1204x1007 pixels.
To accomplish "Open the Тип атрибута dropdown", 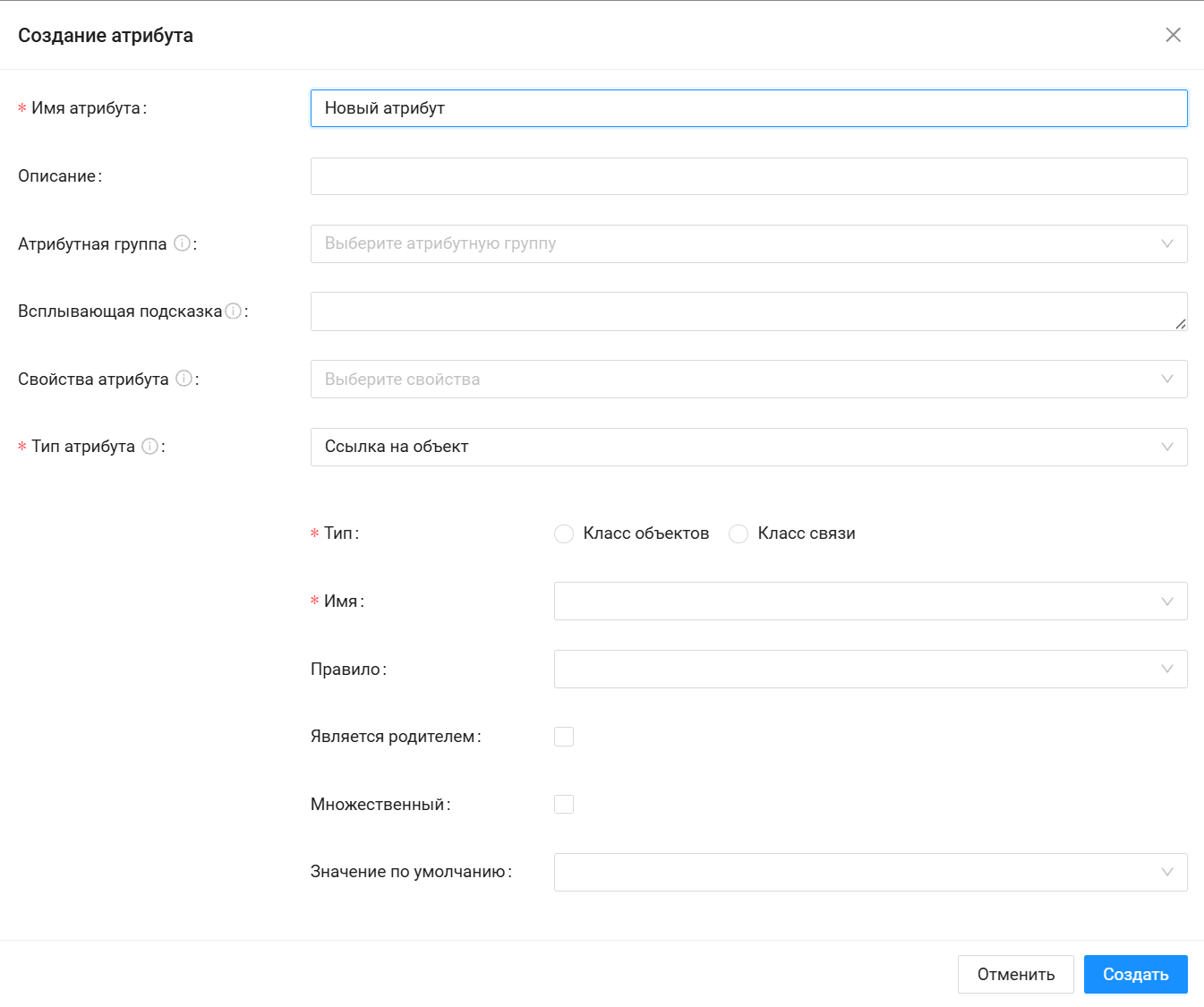I will (748, 447).
